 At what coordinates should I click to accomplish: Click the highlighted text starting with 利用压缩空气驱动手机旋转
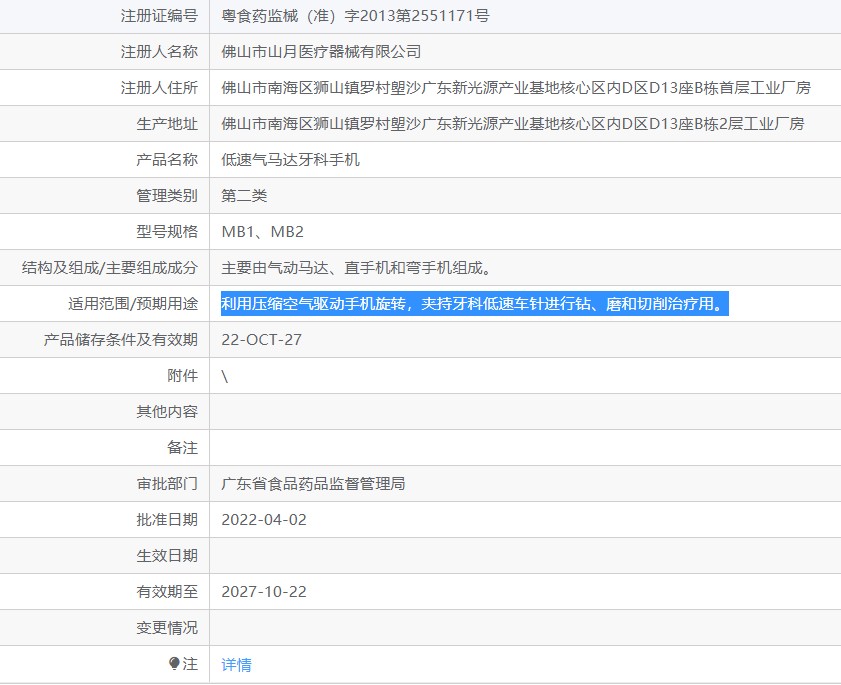(x=475, y=304)
